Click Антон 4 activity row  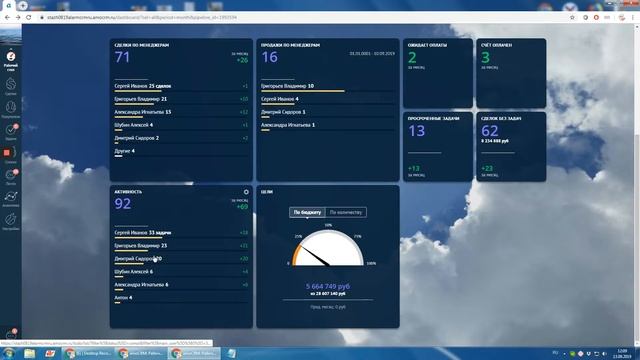181,299
